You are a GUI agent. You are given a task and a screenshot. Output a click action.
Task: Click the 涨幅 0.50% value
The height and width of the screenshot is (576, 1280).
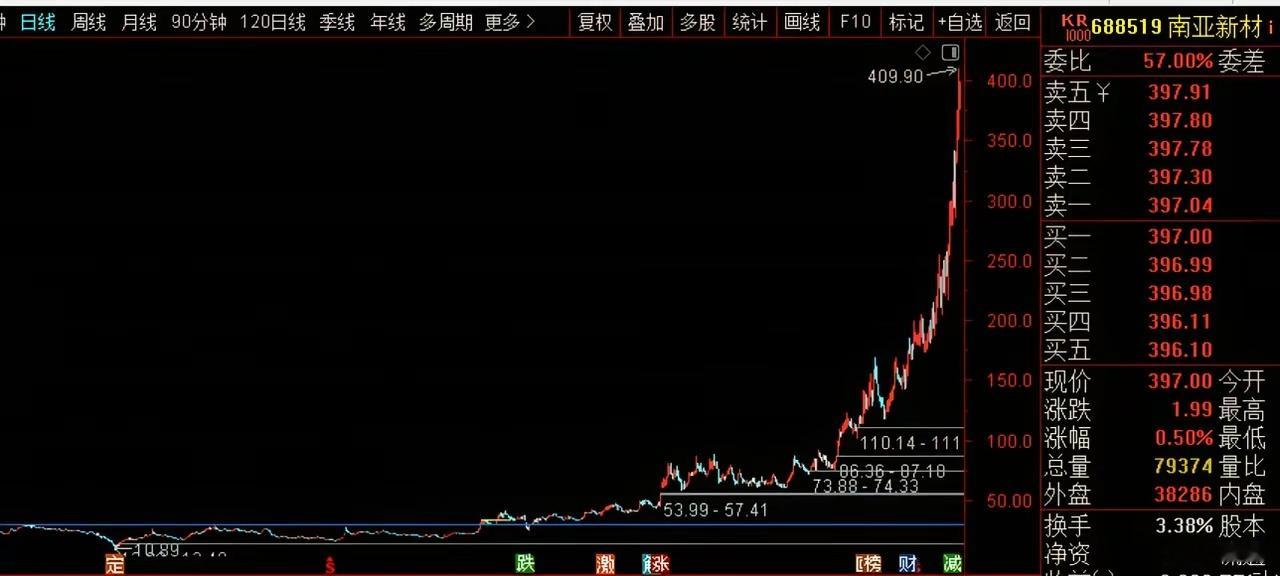click(x=1183, y=438)
